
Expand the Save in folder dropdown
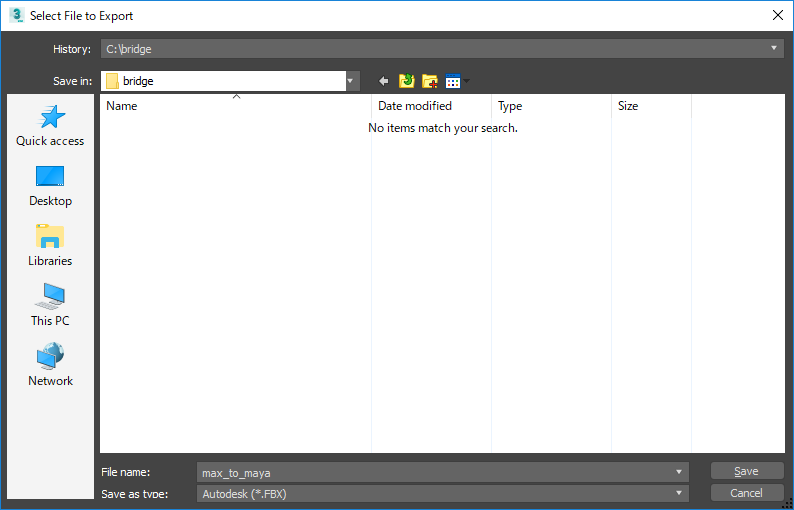pyautogui.click(x=351, y=81)
